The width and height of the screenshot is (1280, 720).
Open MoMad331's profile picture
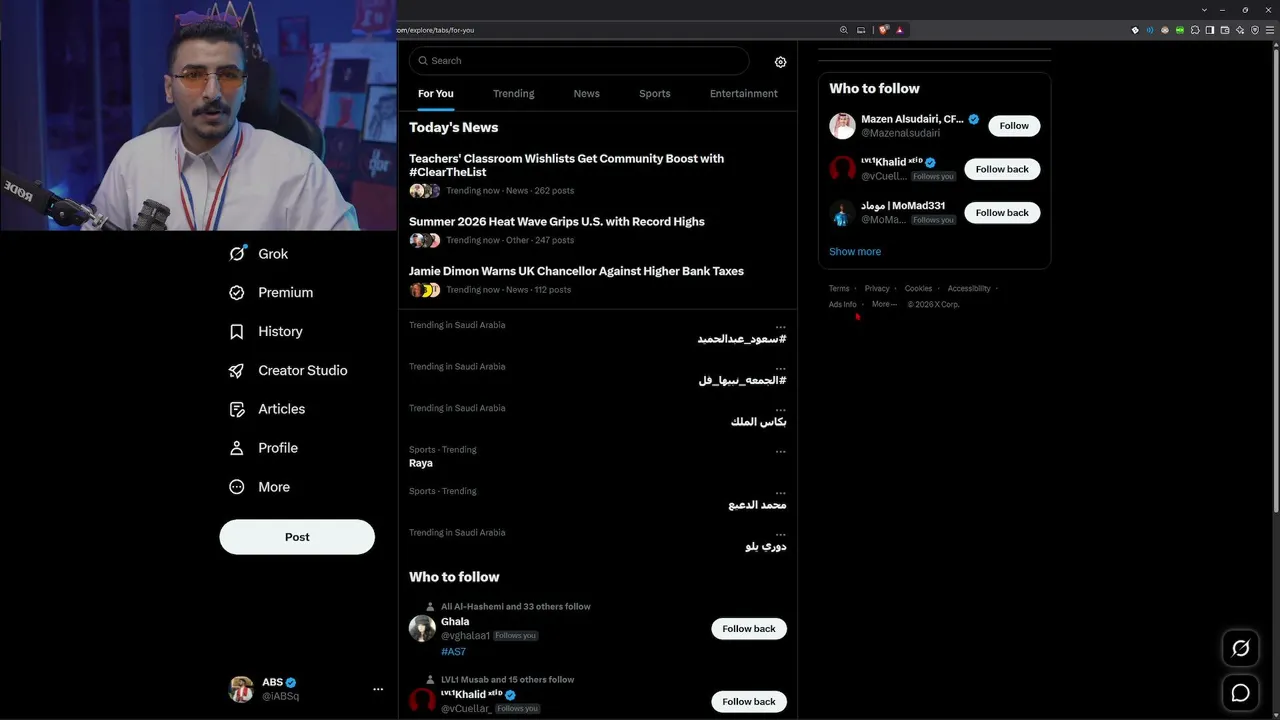842,213
